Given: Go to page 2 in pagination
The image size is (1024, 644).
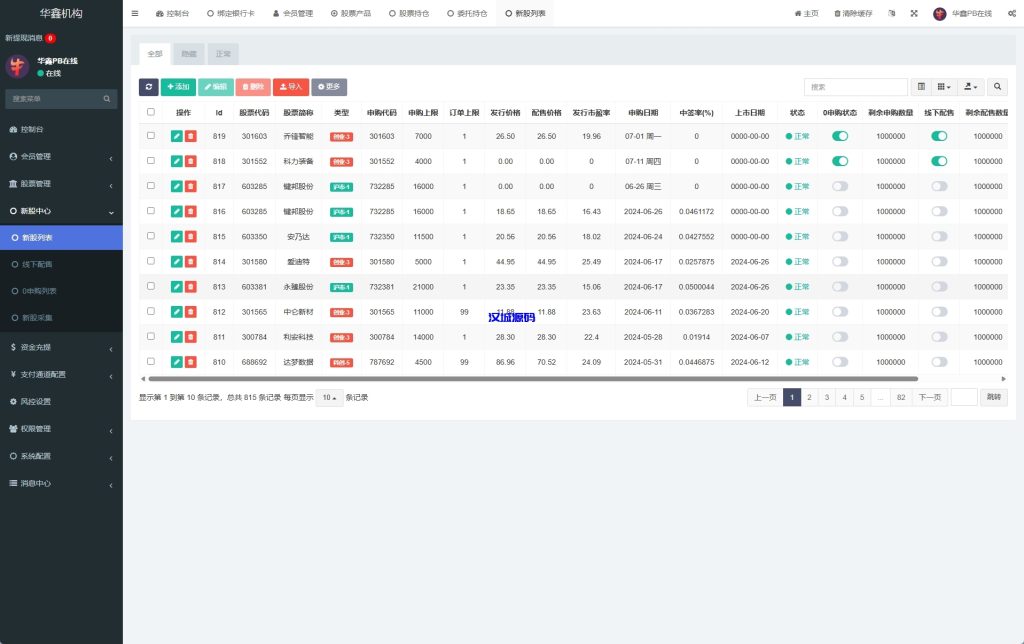Looking at the screenshot, I should [x=810, y=397].
